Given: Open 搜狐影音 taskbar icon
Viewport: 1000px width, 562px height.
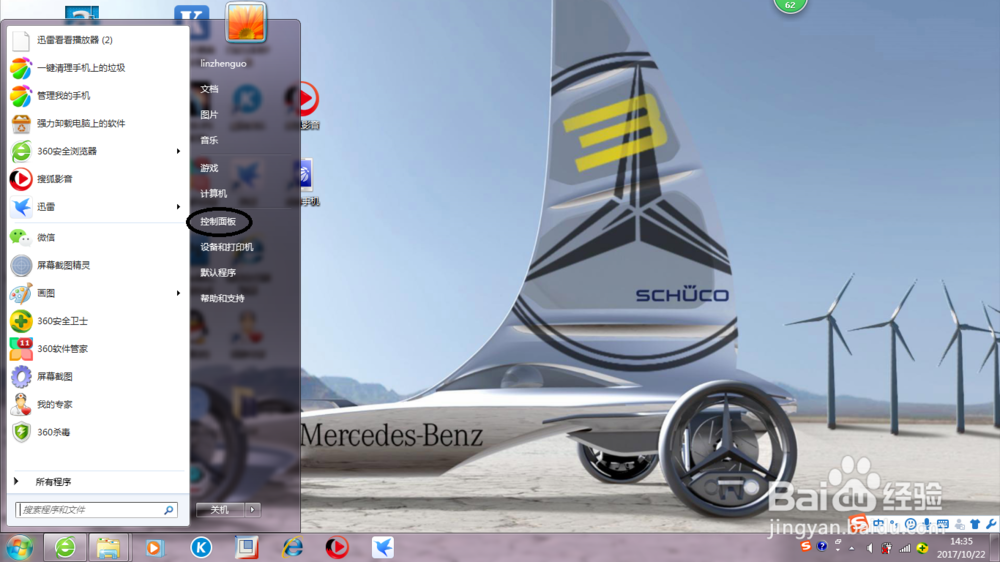Looking at the screenshot, I should coord(337,547).
